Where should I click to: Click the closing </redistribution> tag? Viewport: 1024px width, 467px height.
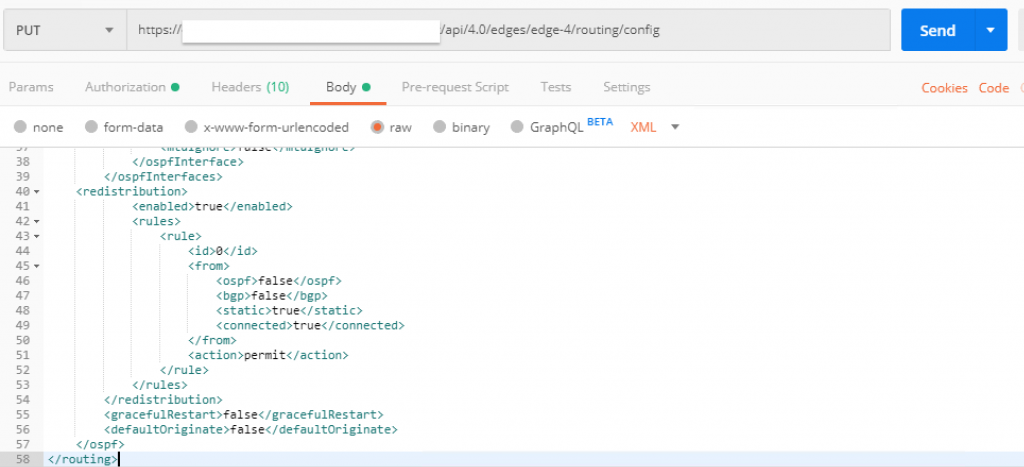tap(163, 400)
